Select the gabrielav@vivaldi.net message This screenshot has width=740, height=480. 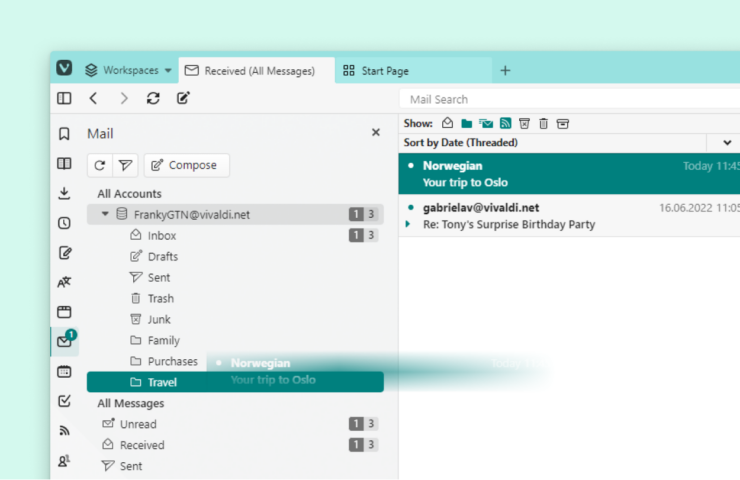tap(569, 216)
